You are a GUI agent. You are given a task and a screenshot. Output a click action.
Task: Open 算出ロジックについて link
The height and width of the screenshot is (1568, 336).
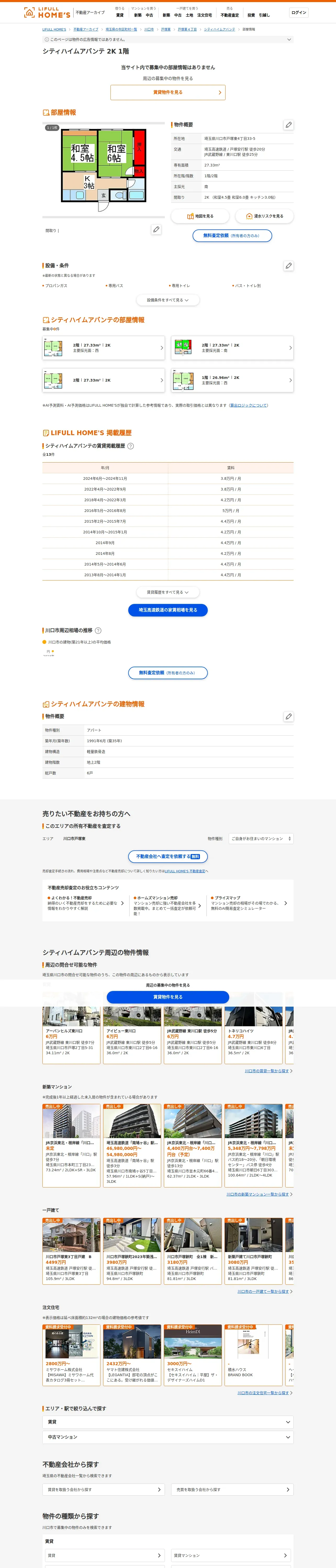click(x=249, y=405)
